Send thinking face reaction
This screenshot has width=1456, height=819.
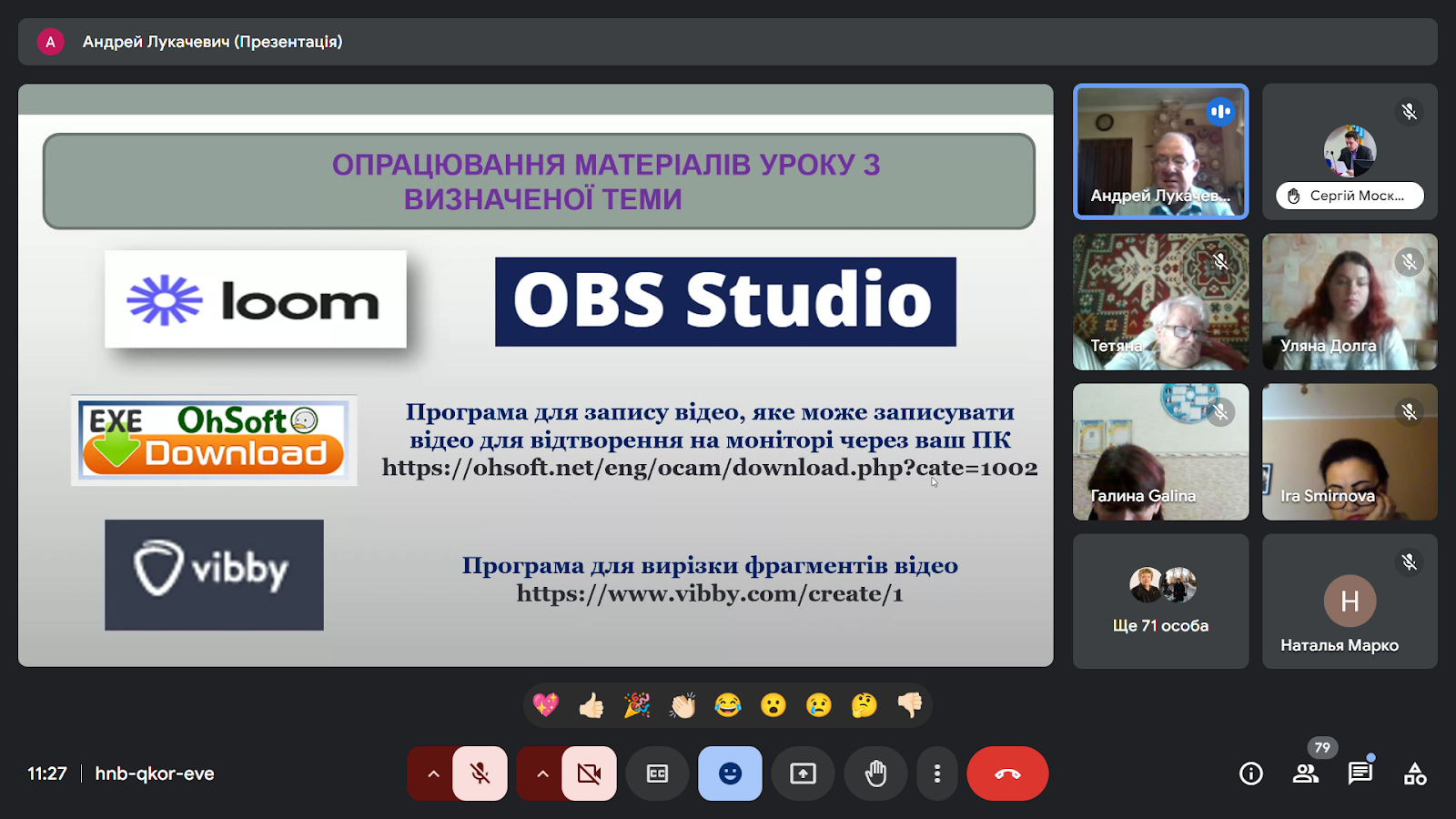[864, 705]
